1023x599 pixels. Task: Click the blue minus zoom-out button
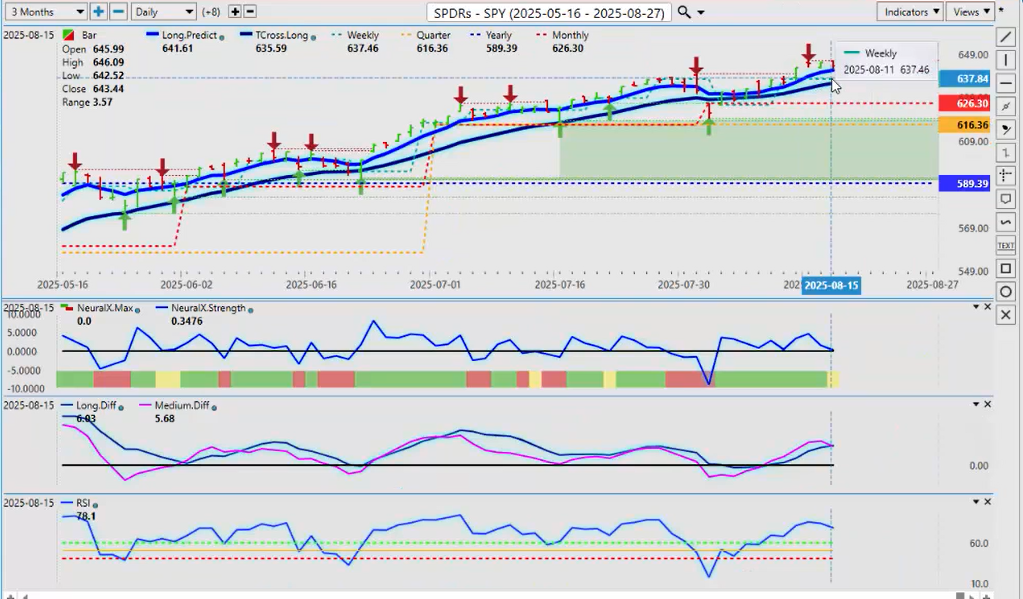click(x=118, y=12)
